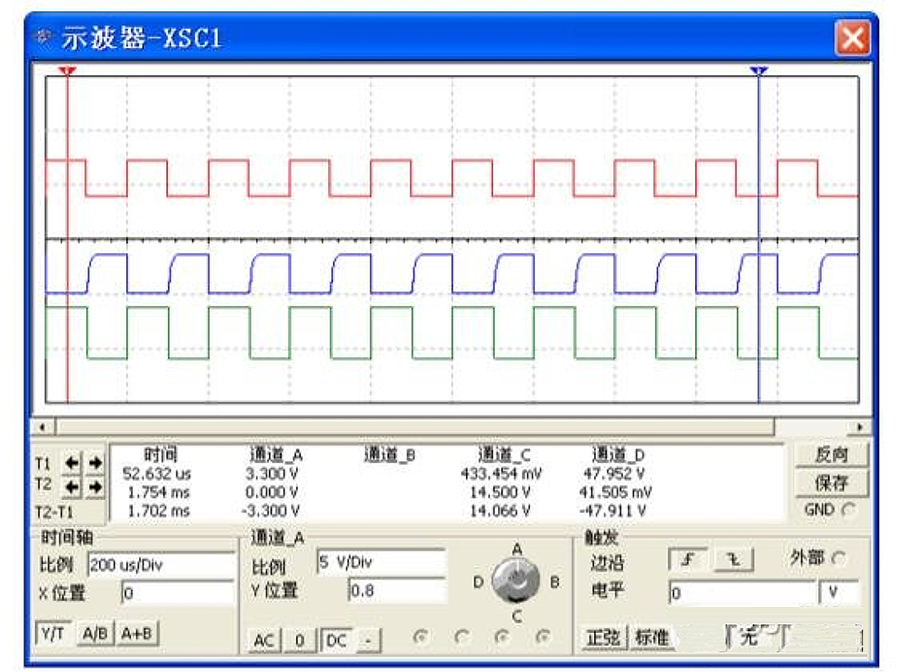
Task: Click the channel selector rotary knob
Action: pos(517,580)
